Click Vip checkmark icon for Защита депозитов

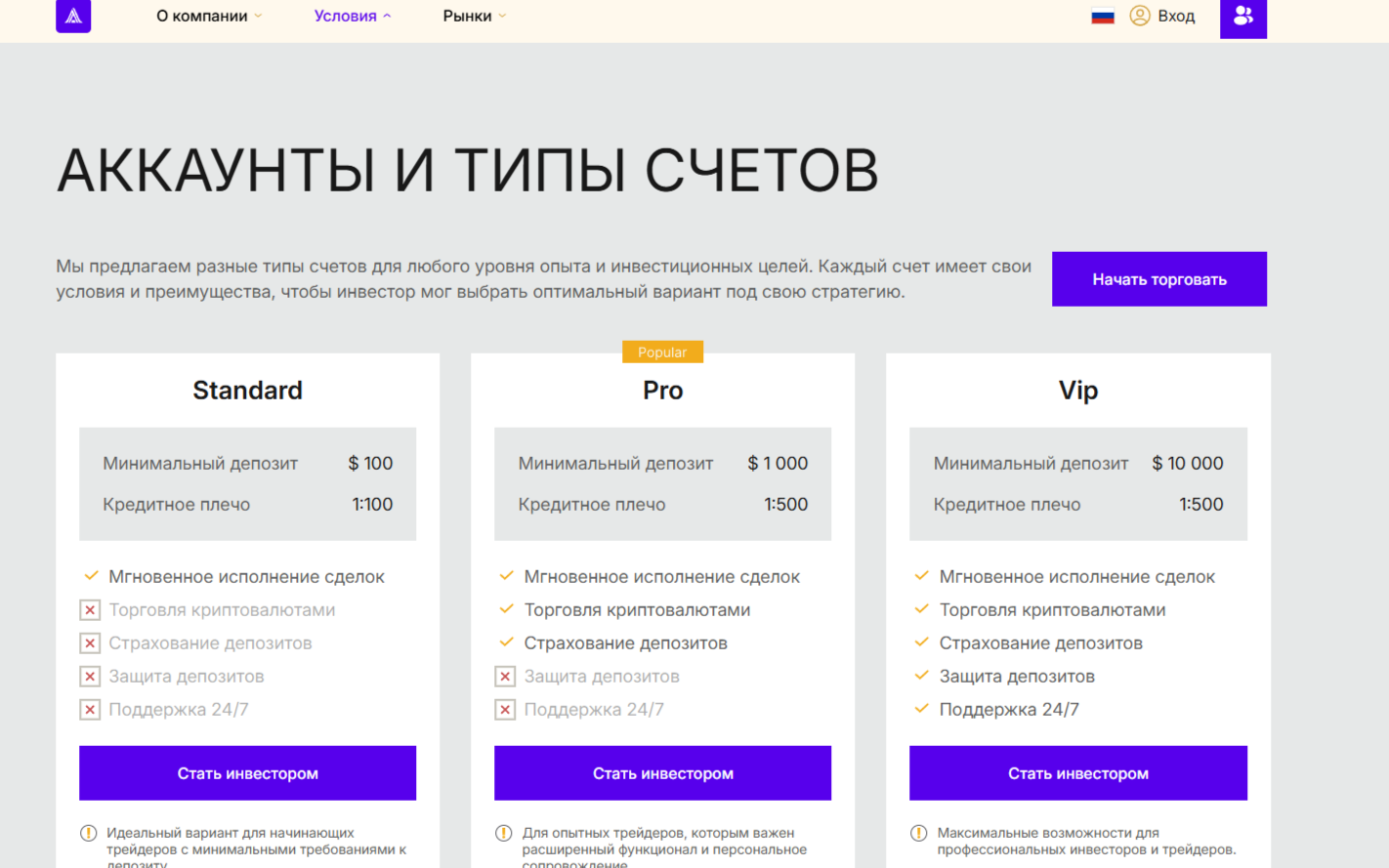pyautogui.click(x=921, y=676)
